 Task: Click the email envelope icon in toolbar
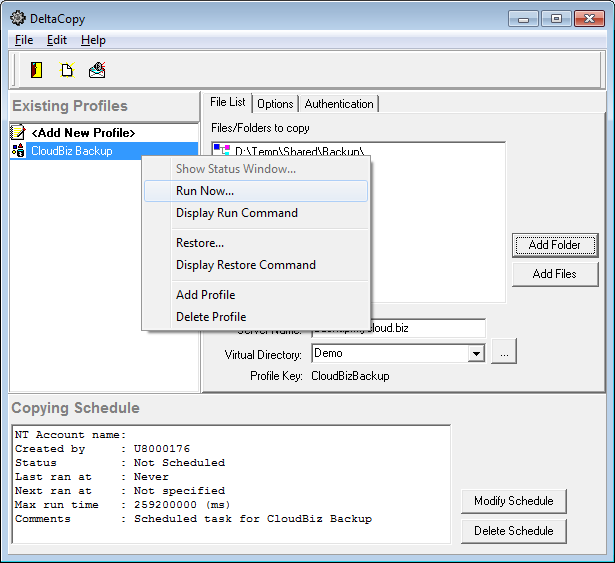pos(97,70)
